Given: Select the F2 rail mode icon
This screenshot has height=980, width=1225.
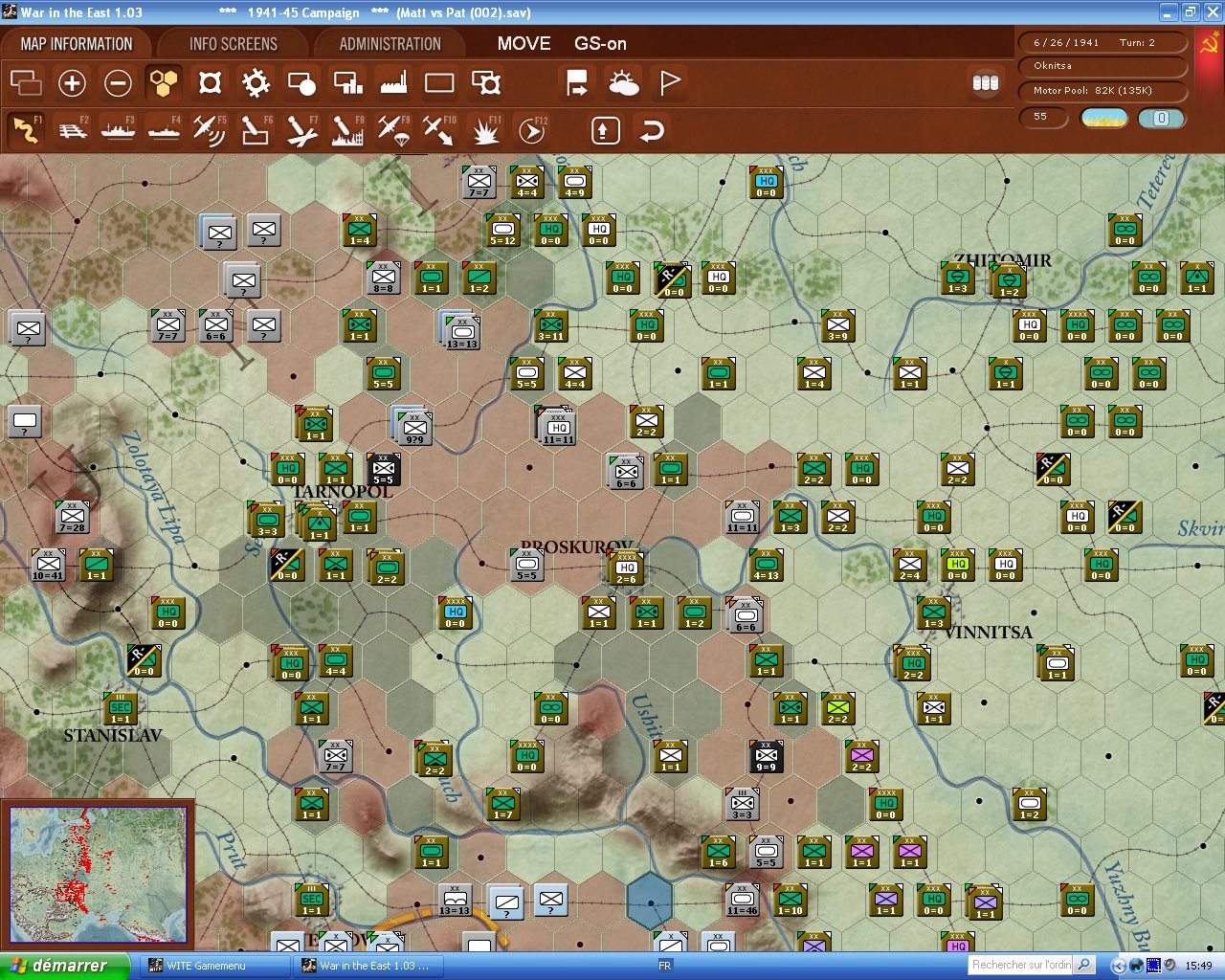Looking at the screenshot, I should (73, 130).
